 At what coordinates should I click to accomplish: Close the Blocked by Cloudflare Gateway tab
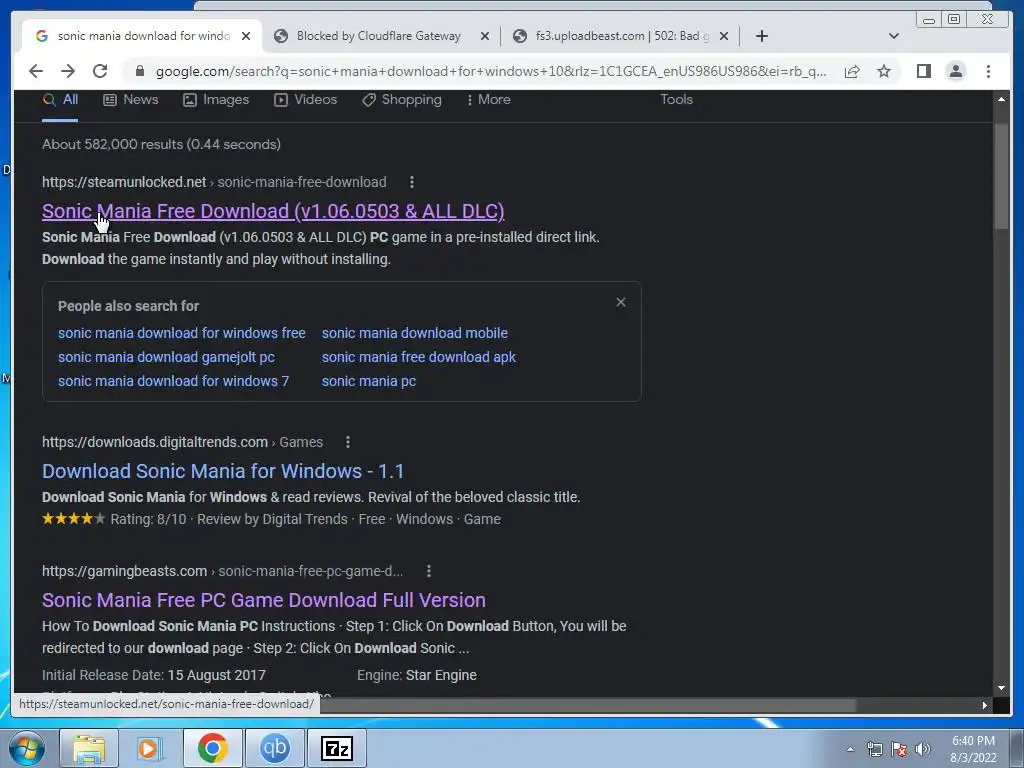point(485,36)
